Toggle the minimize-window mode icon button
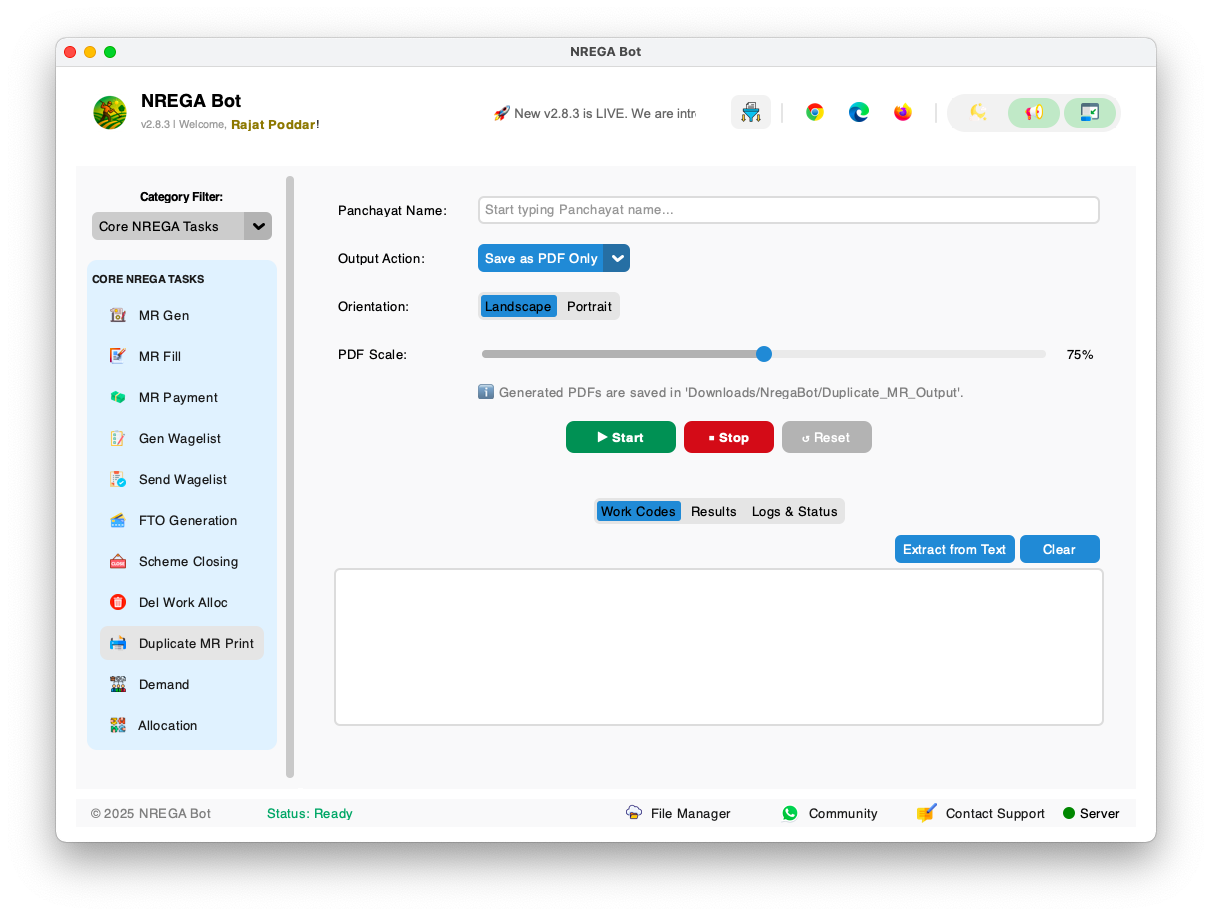The height and width of the screenshot is (916, 1212). pos(1090,112)
